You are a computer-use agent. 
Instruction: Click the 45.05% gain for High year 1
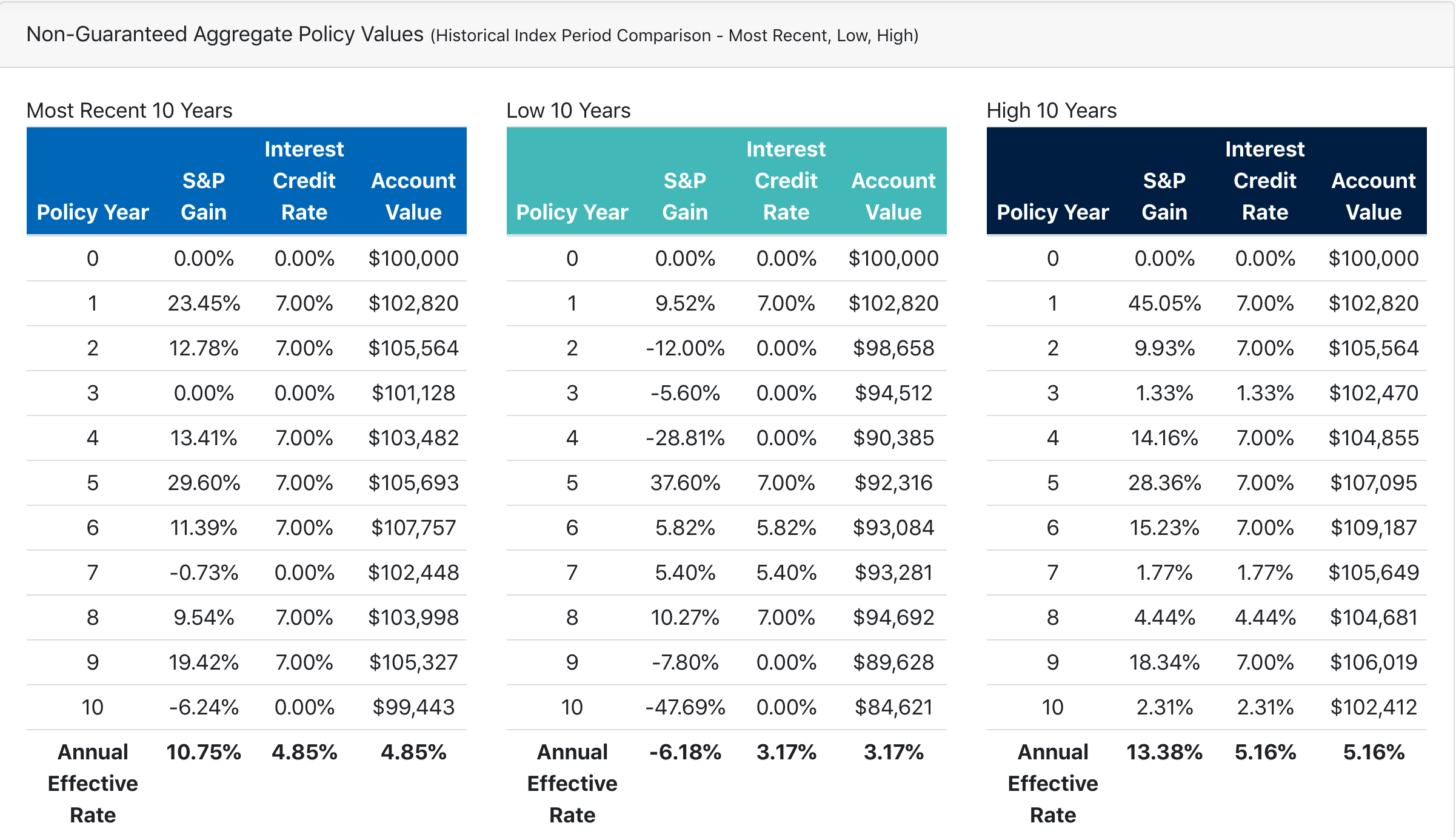pyautogui.click(x=1163, y=303)
